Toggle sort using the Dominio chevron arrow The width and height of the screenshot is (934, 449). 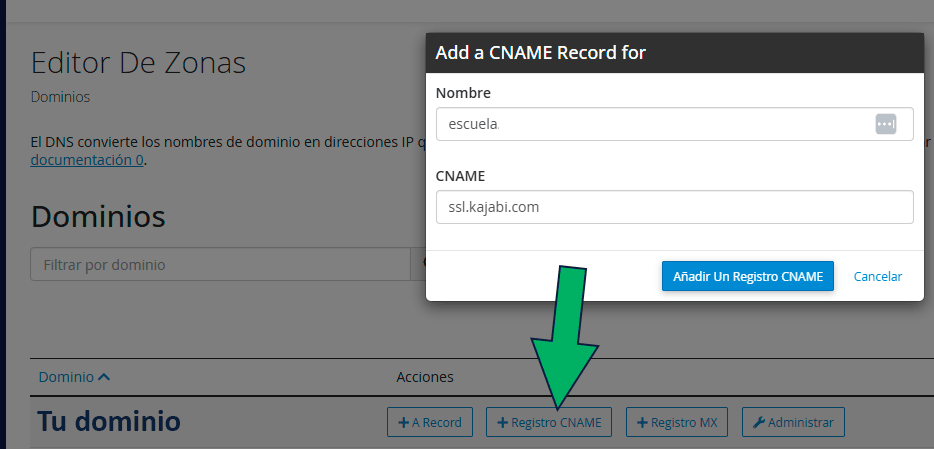104,377
